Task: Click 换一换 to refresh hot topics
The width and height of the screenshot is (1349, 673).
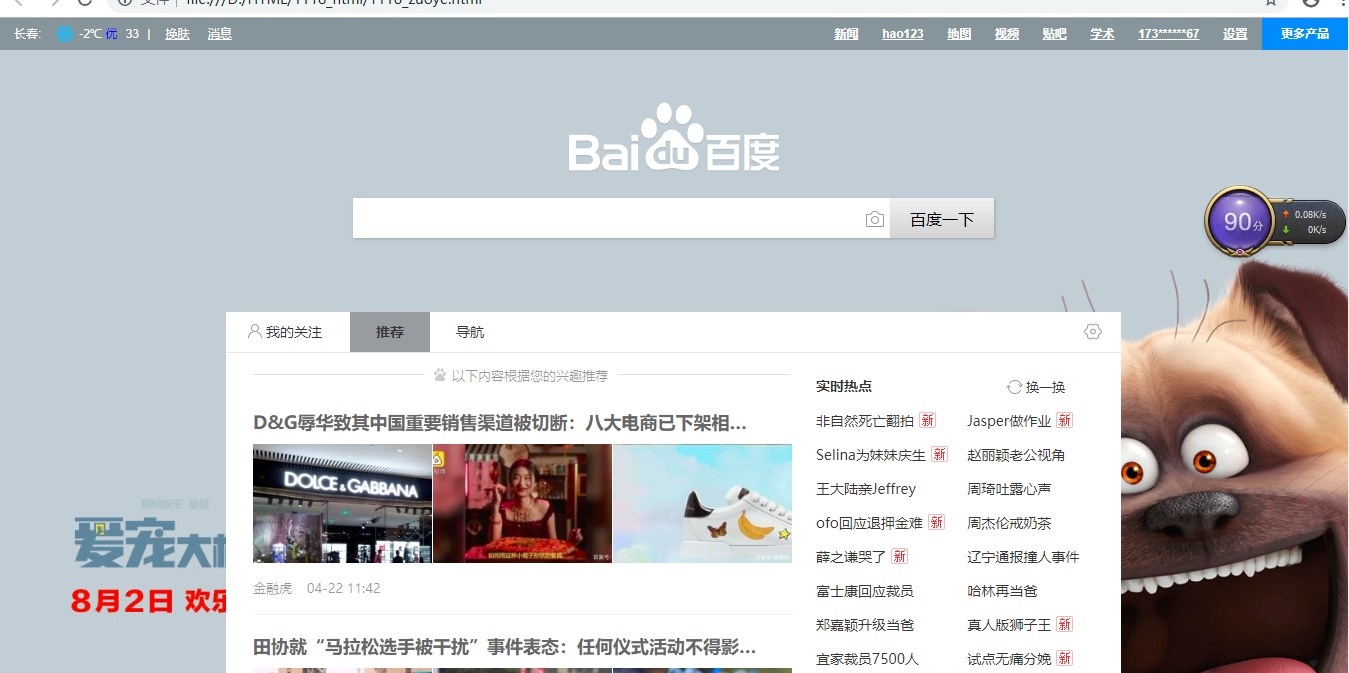Action: point(1046,387)
